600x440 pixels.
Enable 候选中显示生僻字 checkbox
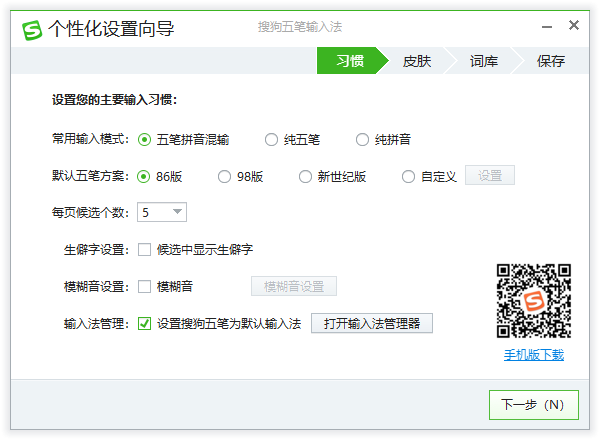coord(144,249)
